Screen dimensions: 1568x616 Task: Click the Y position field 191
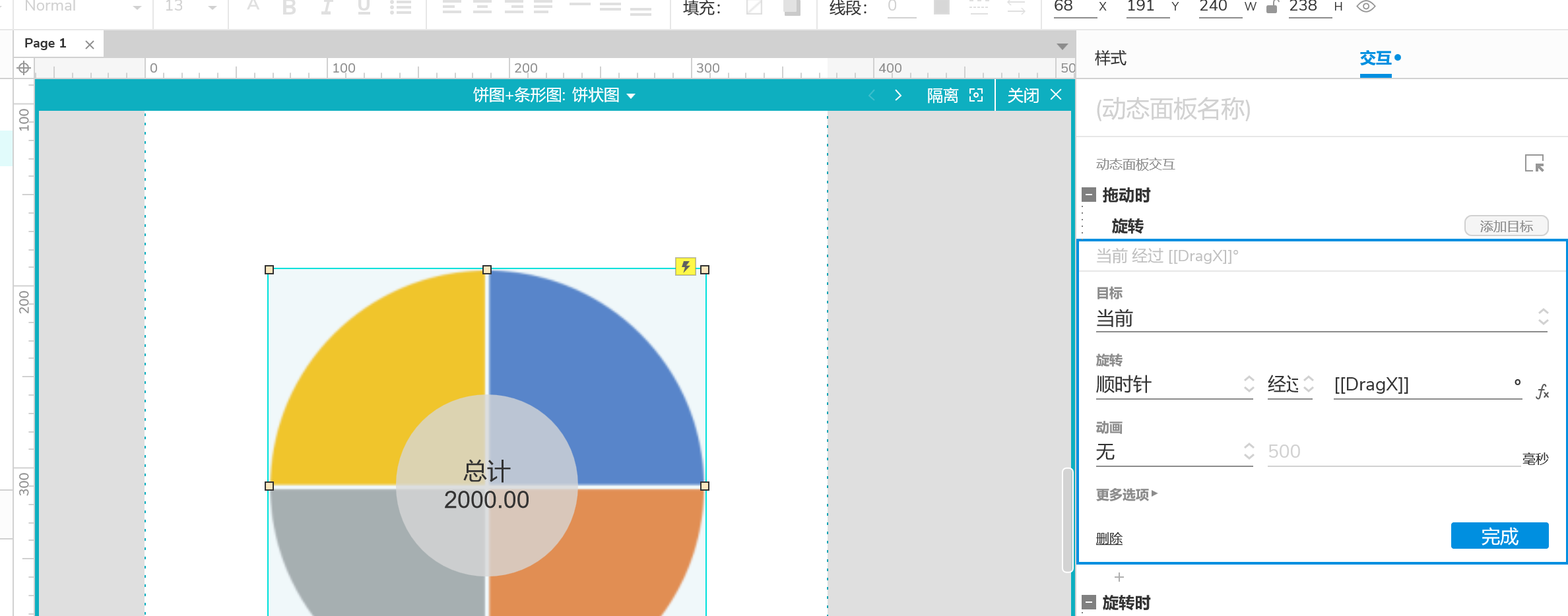point(1148,7)
